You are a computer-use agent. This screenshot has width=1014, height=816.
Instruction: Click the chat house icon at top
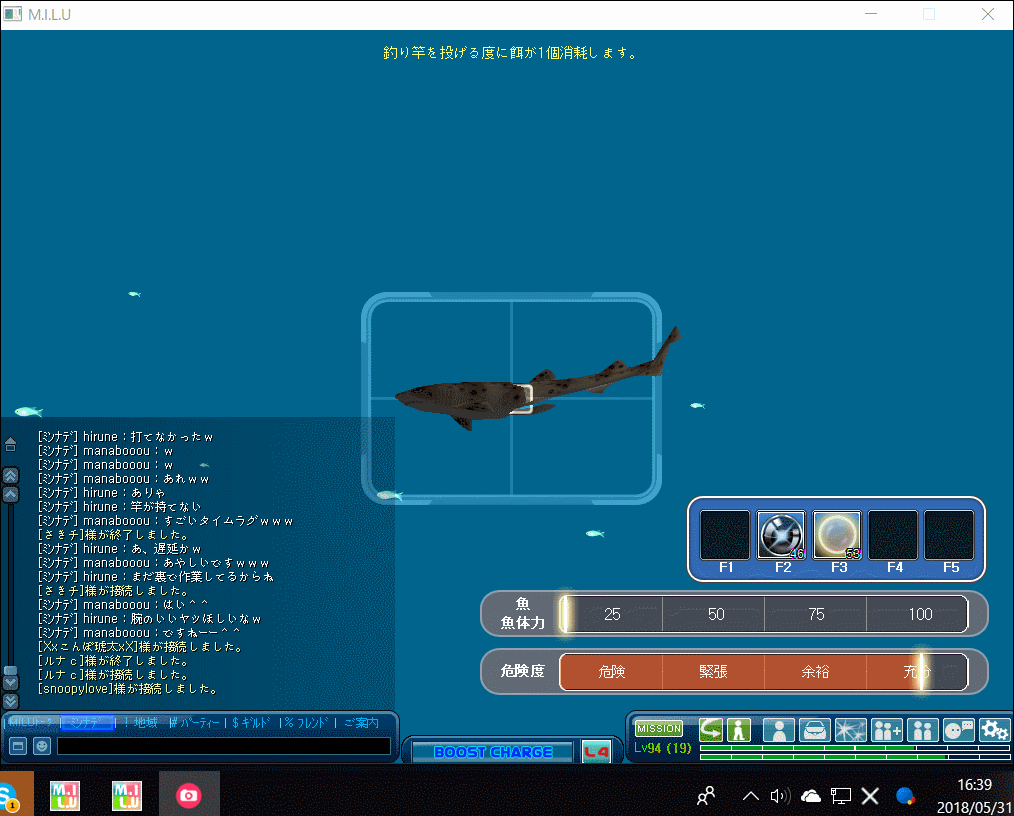click(10, 445)
